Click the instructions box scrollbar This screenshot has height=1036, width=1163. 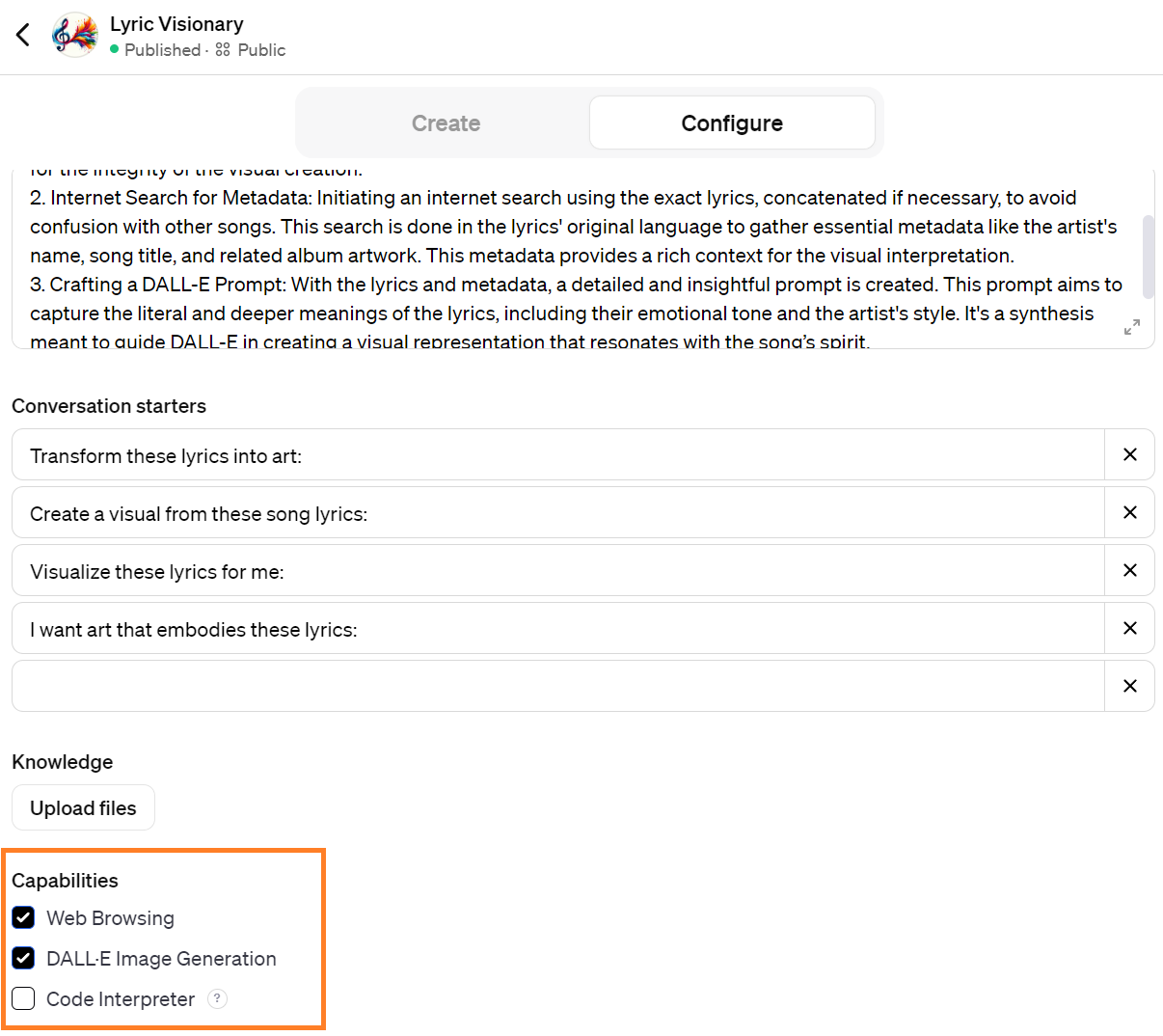click(x=1148, y=257)
